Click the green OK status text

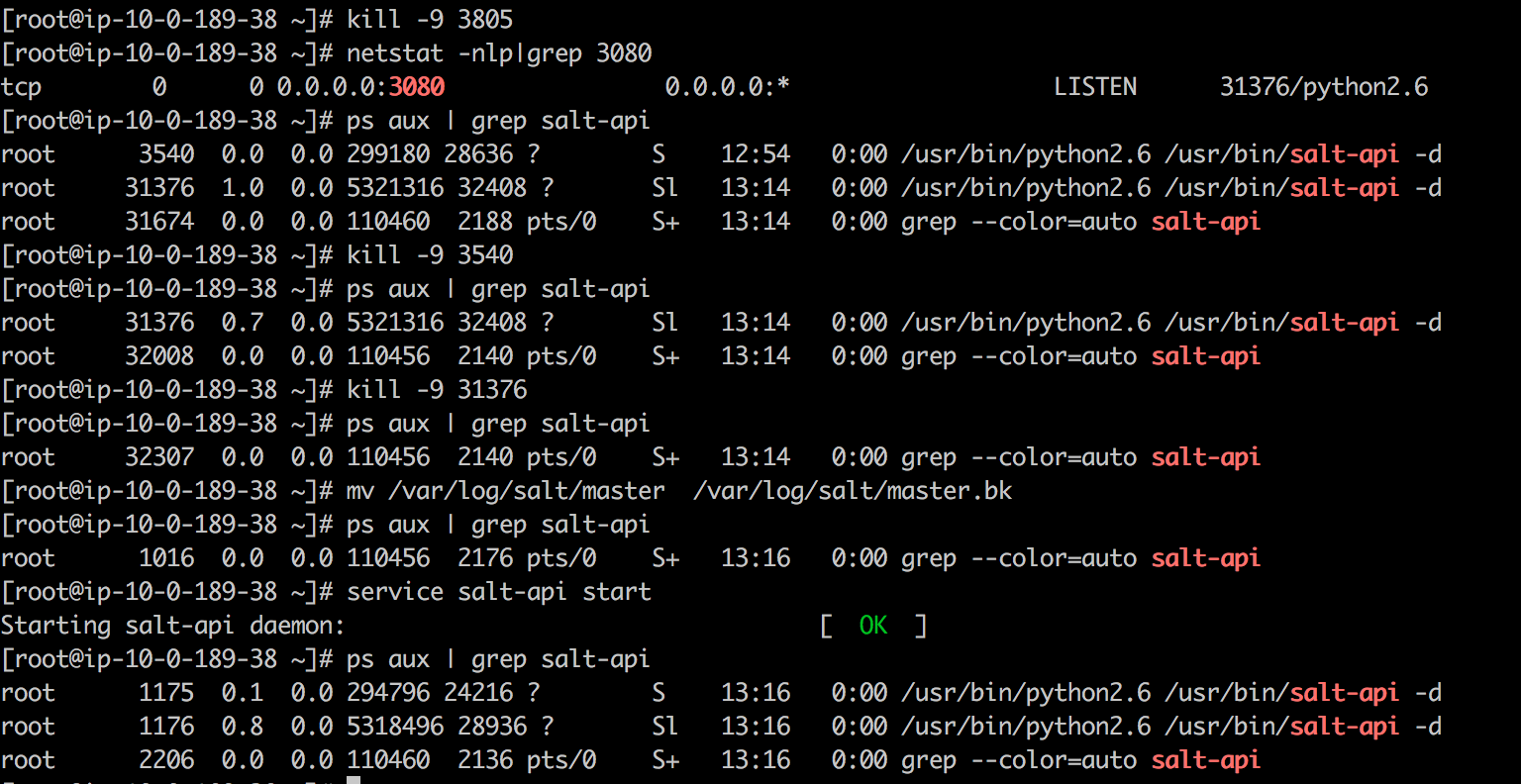pyautogui.click(x=873, y=626)
